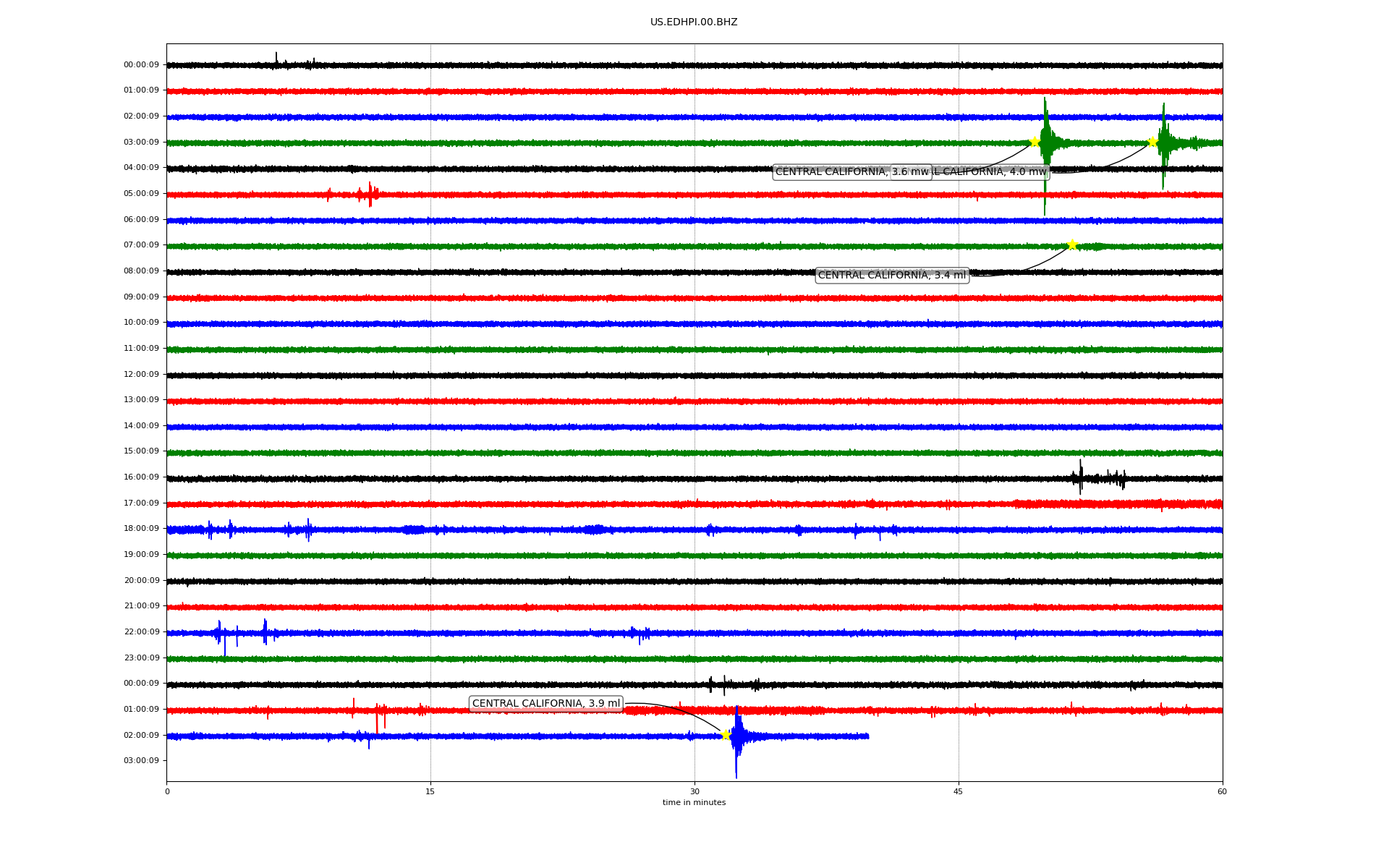Image resolution: width=1389 pixels, height=868 pixels.
Task: Click the x-axis tick label 30
Action: tap(694, 792)
